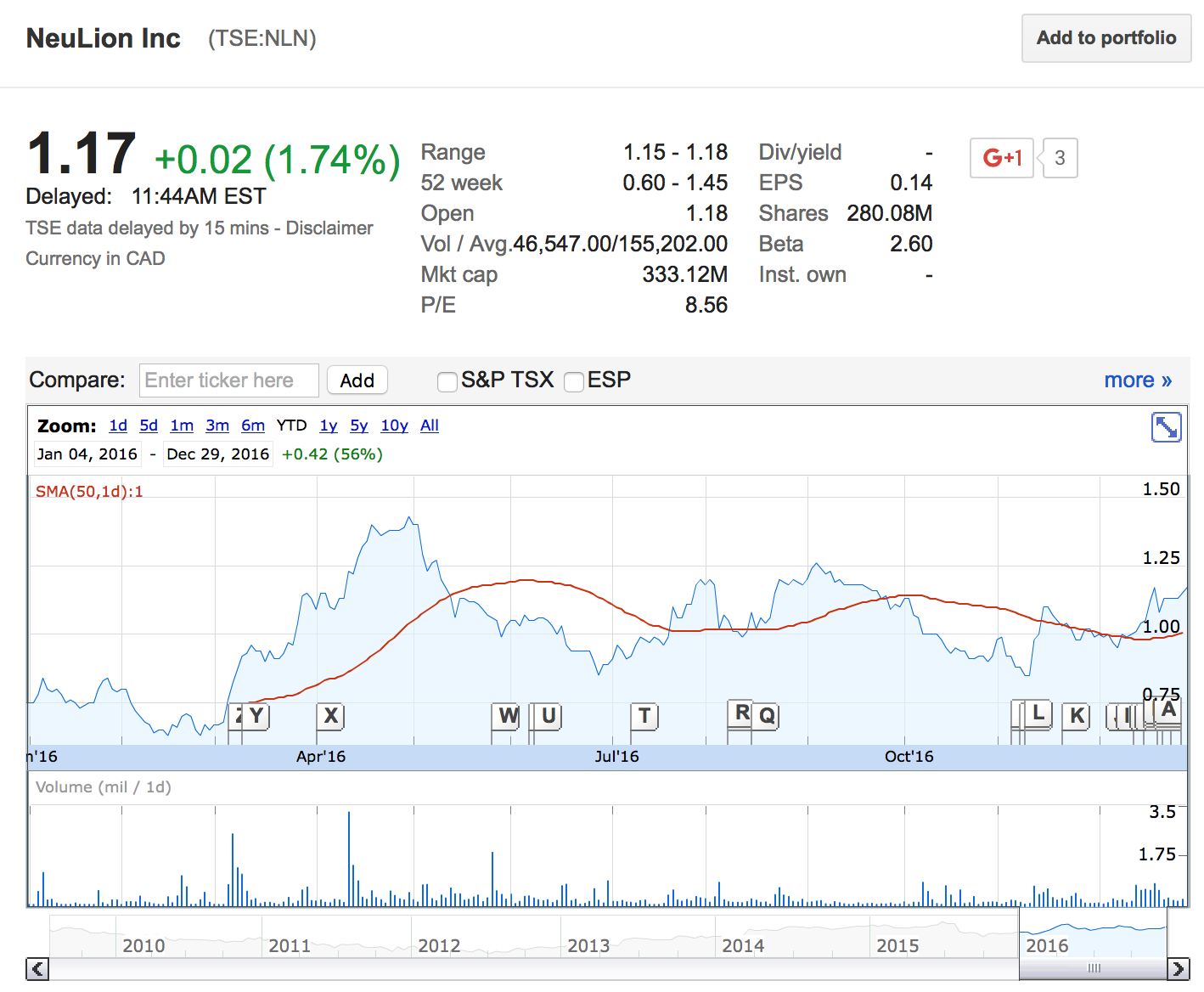Set chart zoom to 1d

tap(118, 426)
